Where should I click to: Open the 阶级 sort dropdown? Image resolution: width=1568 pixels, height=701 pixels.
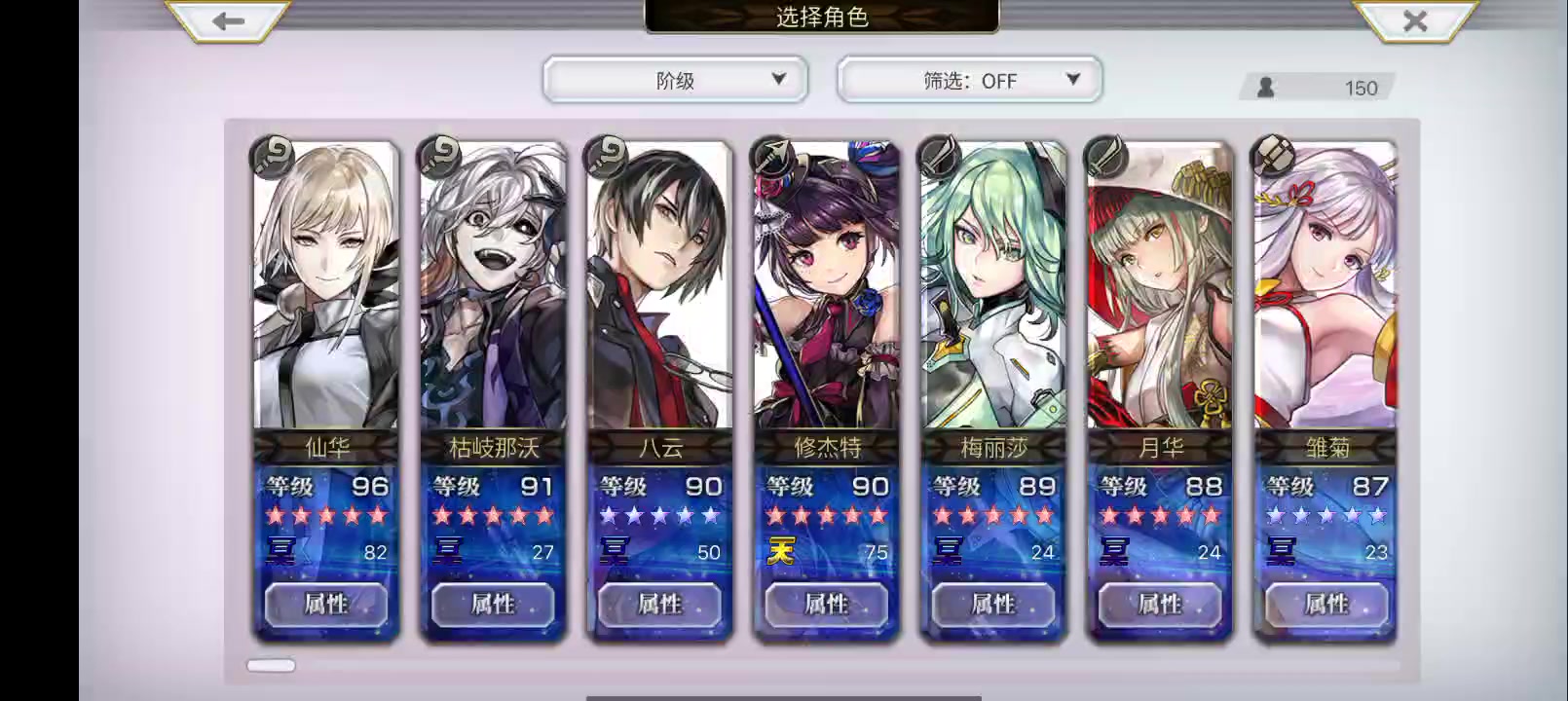click(675, 80)
